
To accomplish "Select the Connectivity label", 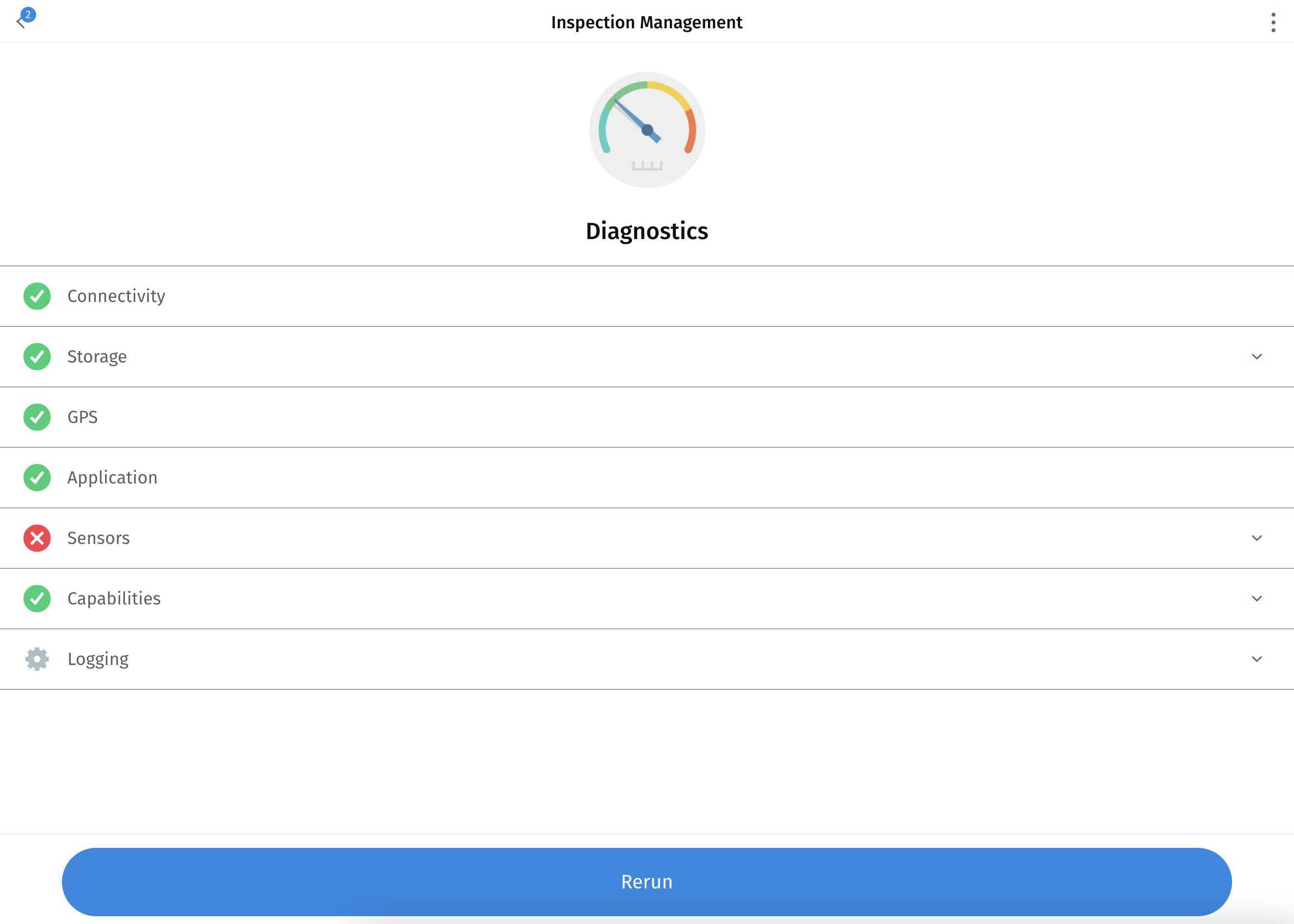I will pyautogui.click(x=116, y=296).
